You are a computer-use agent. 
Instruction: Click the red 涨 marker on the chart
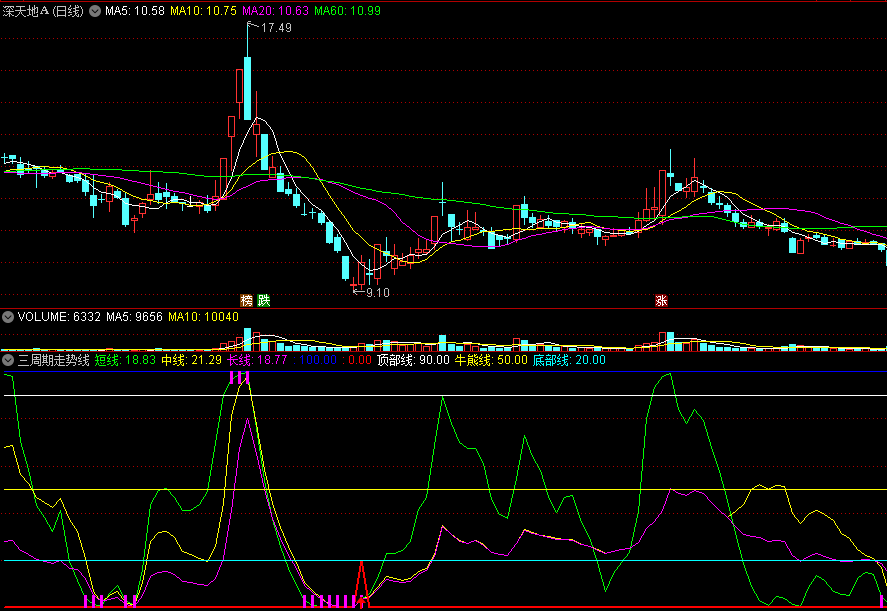click(661, 300)
